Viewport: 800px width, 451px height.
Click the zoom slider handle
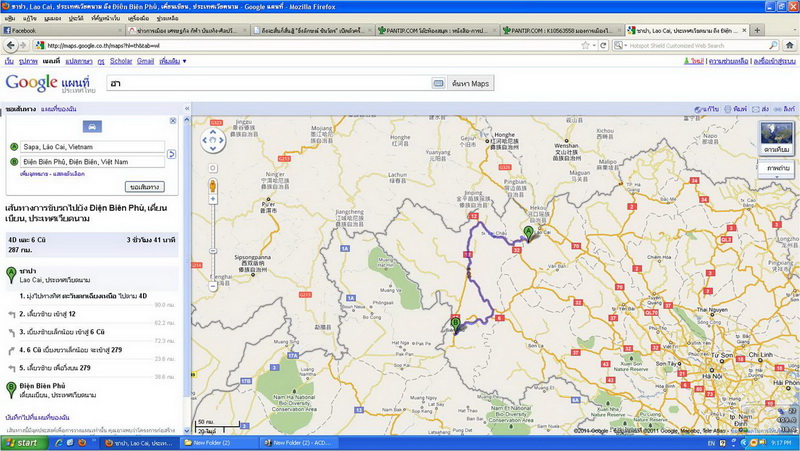(x=213, y=251)
